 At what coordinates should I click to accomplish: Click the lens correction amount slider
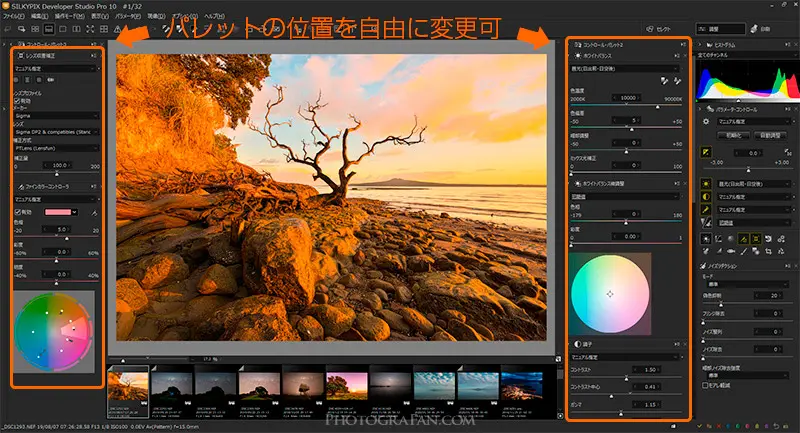[x=57, y=173]
